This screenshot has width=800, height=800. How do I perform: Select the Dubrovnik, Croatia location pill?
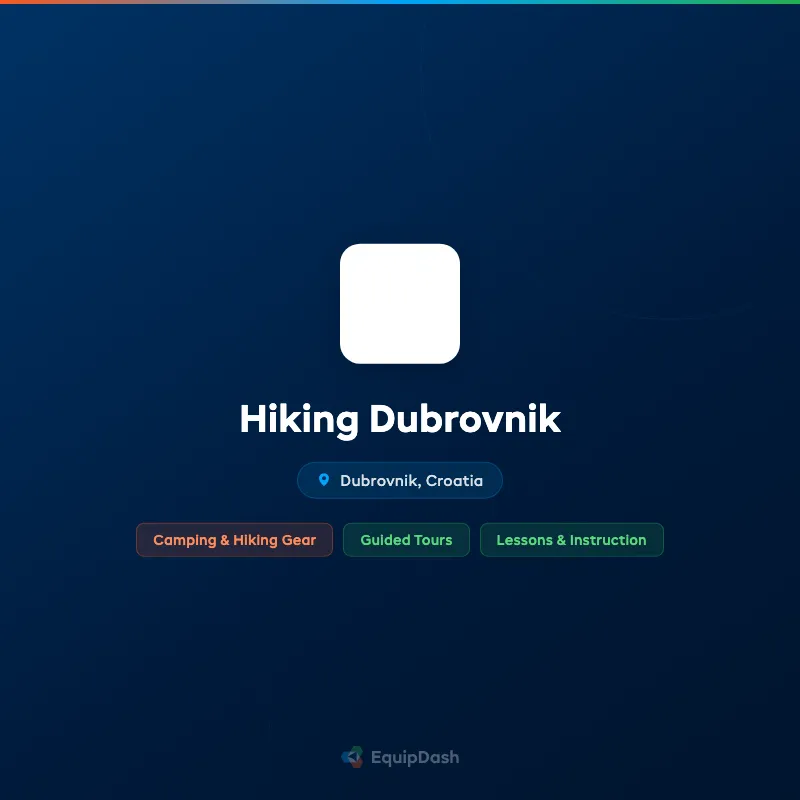point(399,480)
